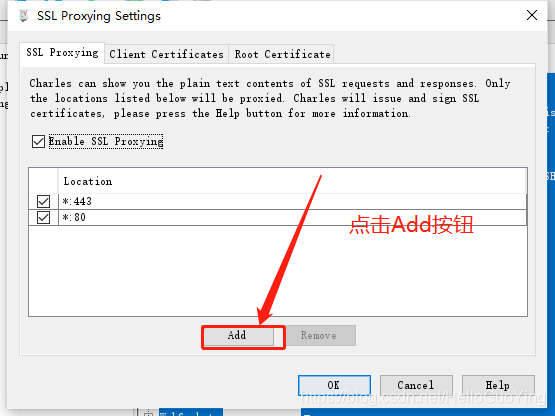Click the Charles icon in the title bar
The width and height of the screenshot is (555, 416).
point(24,16)
